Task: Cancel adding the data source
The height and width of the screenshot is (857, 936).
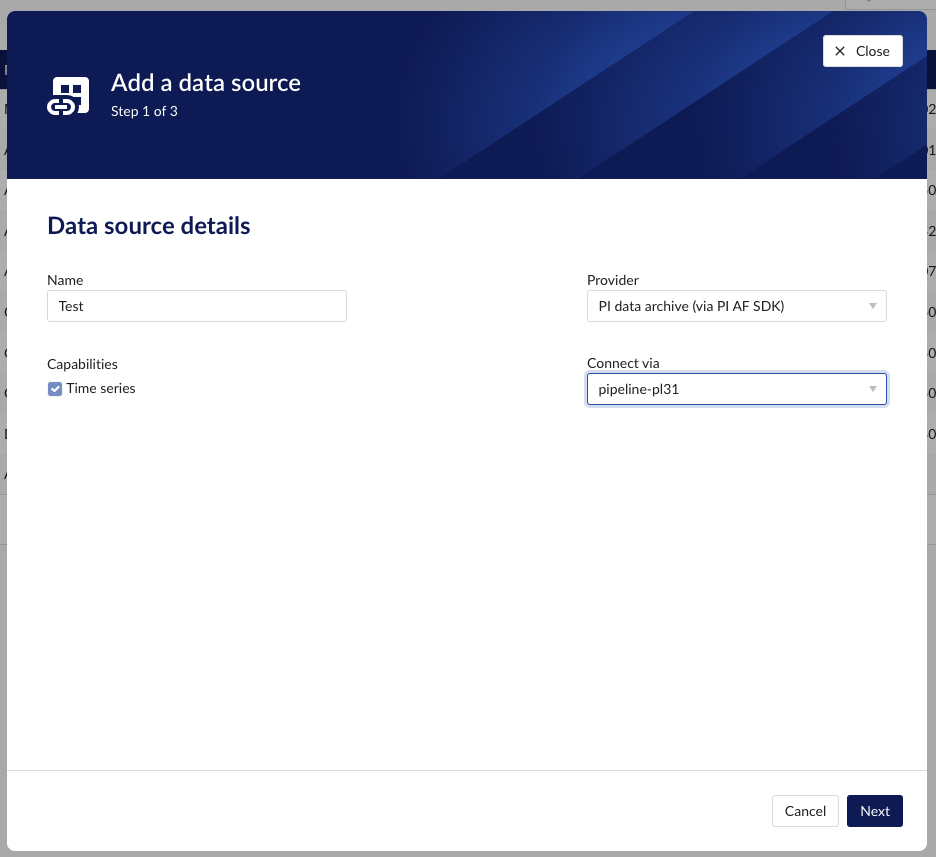Action: tap(805, 811)
